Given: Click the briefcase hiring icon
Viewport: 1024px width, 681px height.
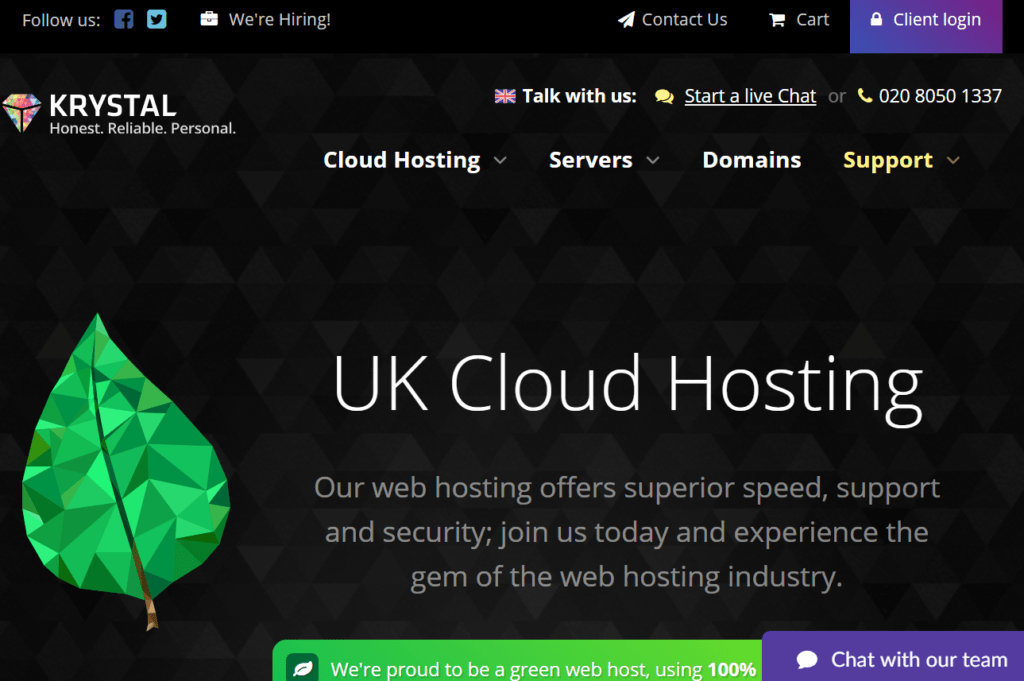Looking at the screenshot, I should pyautogui.click(x=209, y=19).
